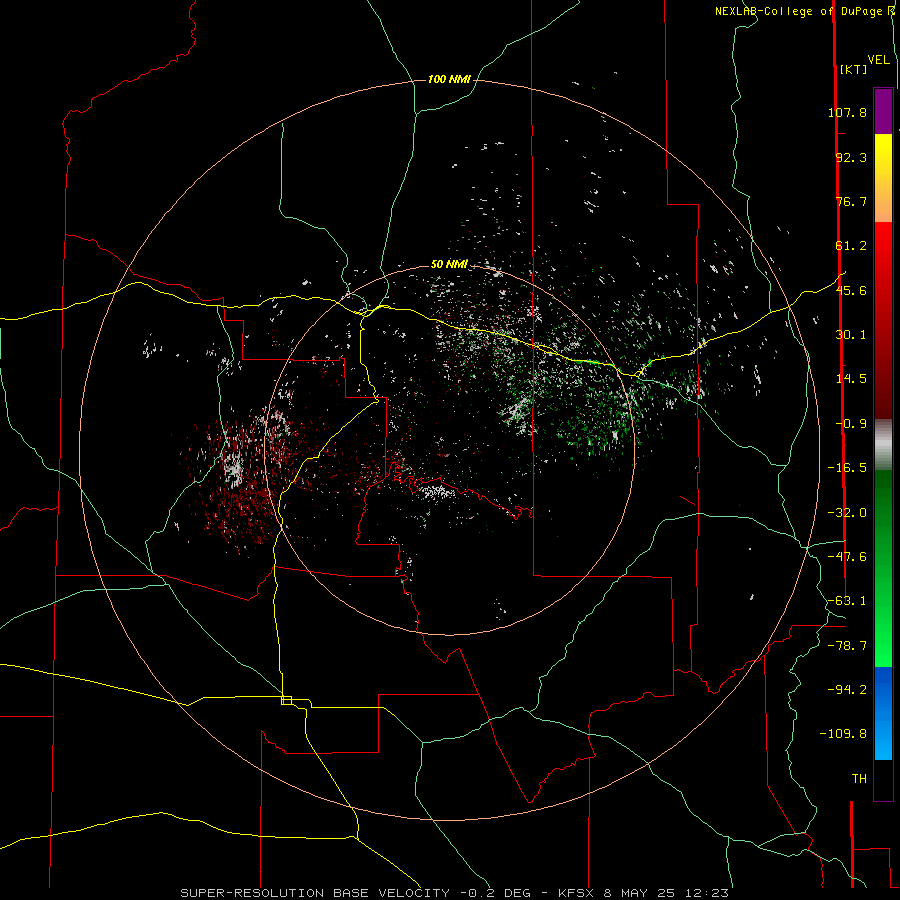Image resolution: width=900 pixels, height=900 pixels.
Task: Click the -109.8 velocity scale value
Action: 843,734
